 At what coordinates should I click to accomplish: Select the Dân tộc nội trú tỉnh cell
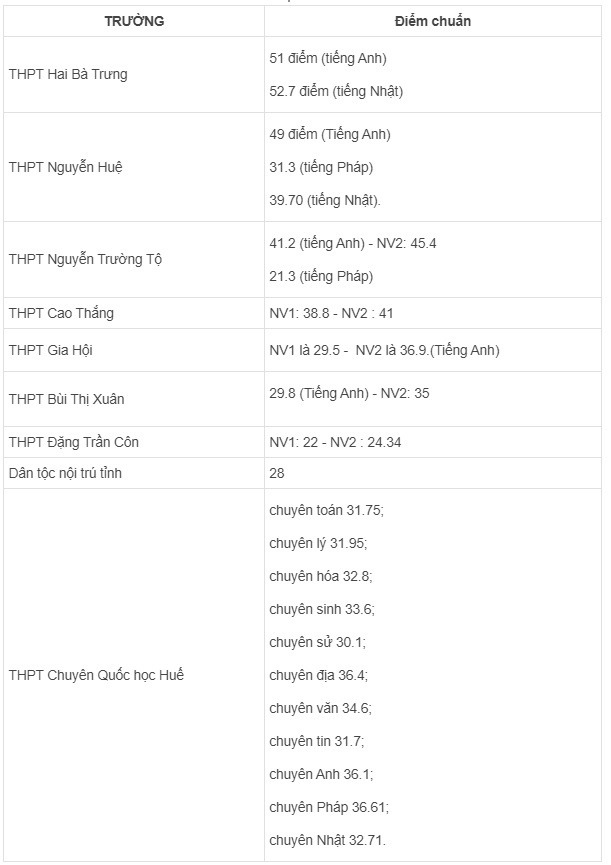pos(72,473)
